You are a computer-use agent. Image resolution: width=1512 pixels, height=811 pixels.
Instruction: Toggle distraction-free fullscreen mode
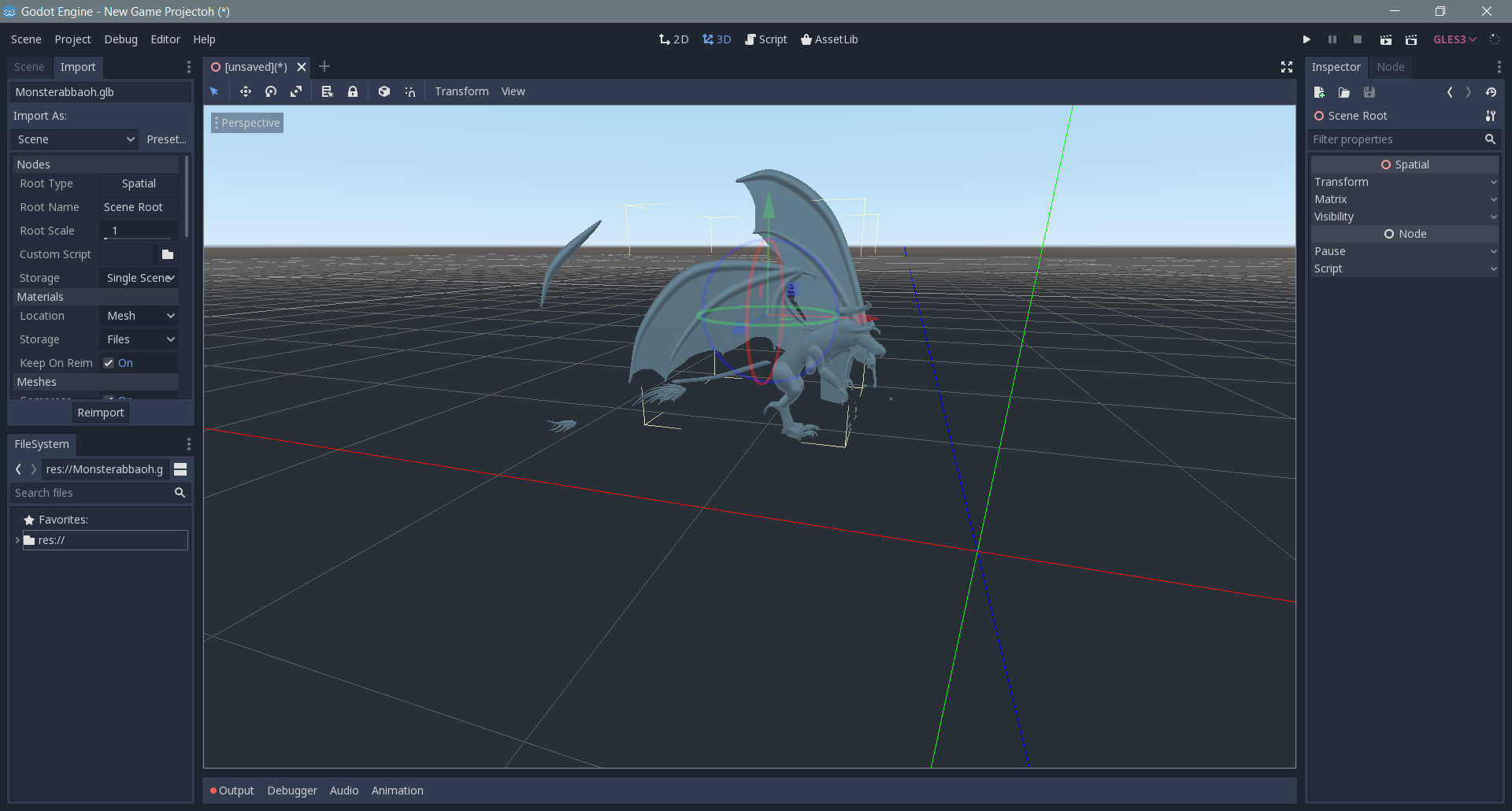tap(1287, 67)
